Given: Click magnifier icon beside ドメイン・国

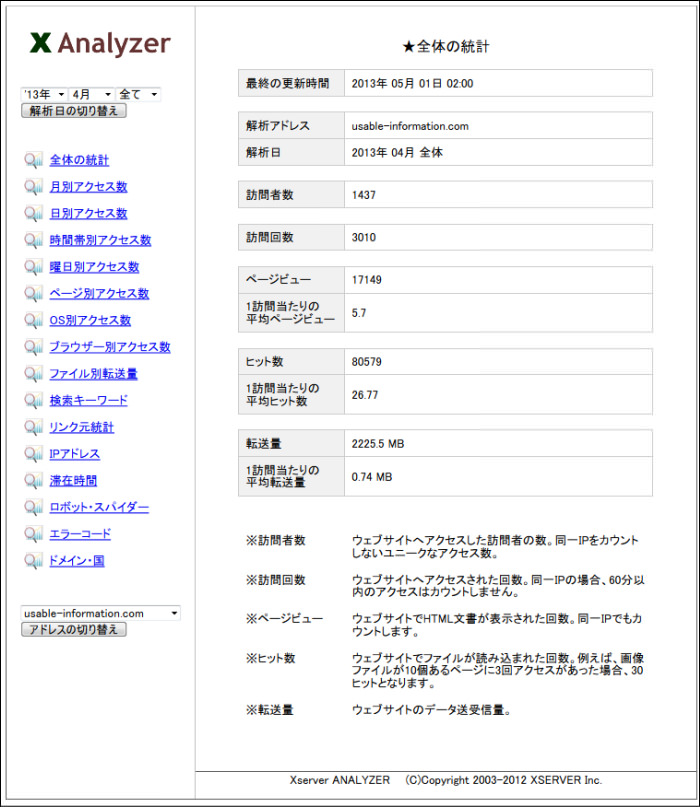Looking at the screenshot, I should pos(33,562).
